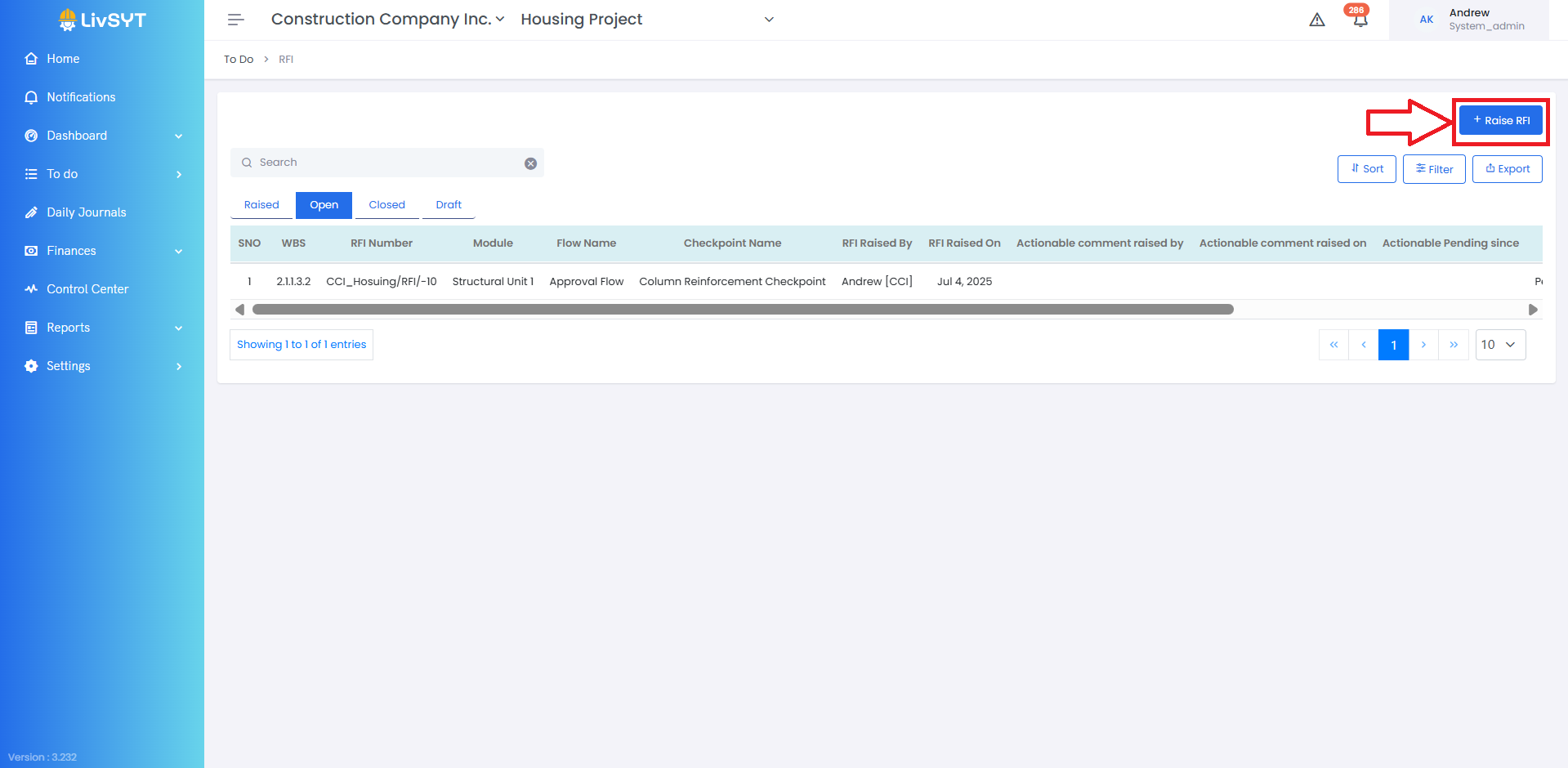Open the Construction Company Inc. dropdown
Image resolution: width=1568 pixels, height=768 pixels.
coord(387,20)
